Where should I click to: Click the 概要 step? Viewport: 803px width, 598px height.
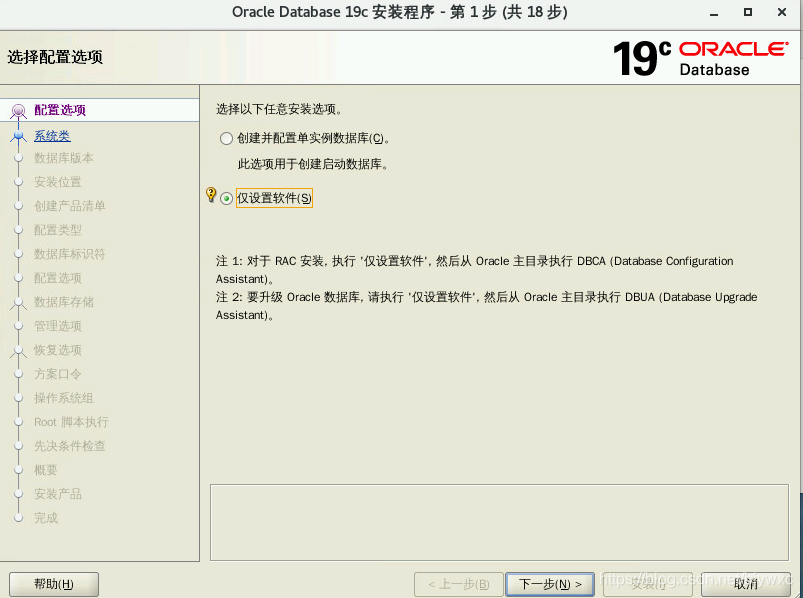tap(46, 470)
